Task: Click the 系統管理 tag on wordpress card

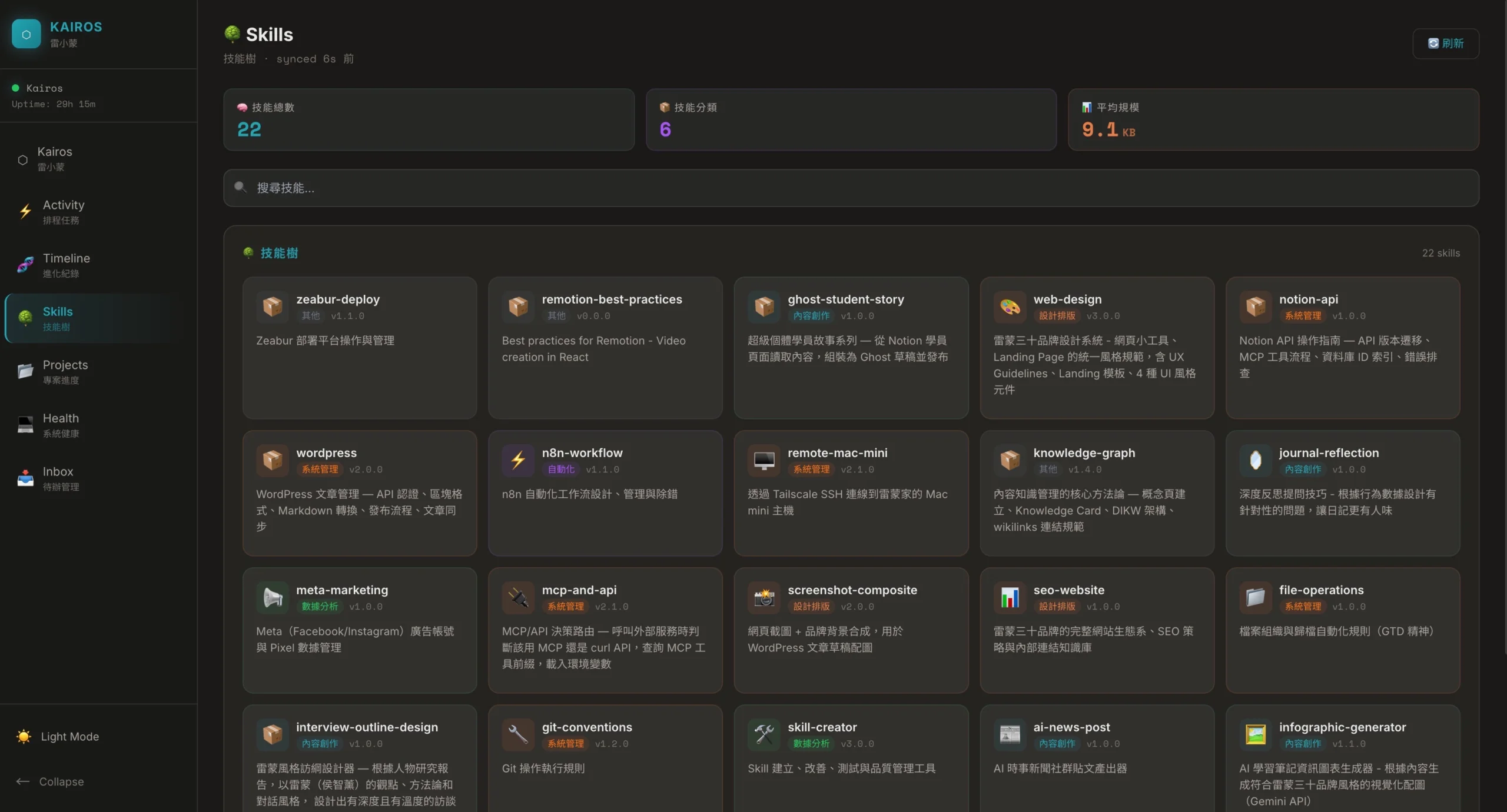Action: (320, 470)
